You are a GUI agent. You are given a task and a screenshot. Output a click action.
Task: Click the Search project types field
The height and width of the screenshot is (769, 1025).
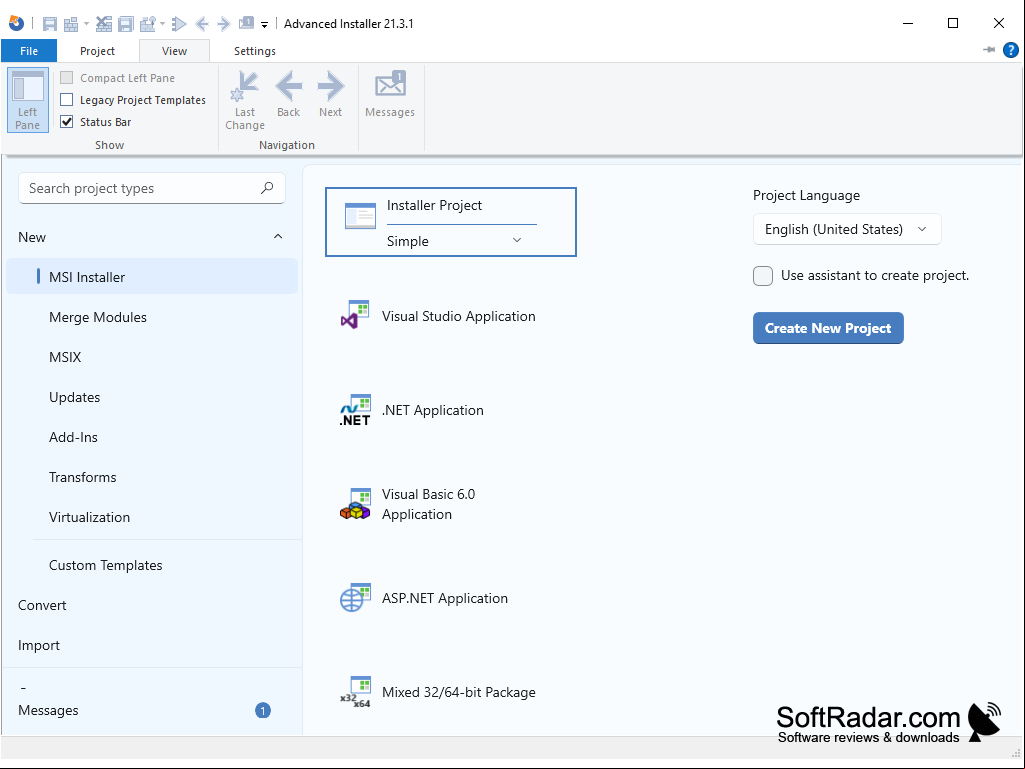[x=152, y=188]
